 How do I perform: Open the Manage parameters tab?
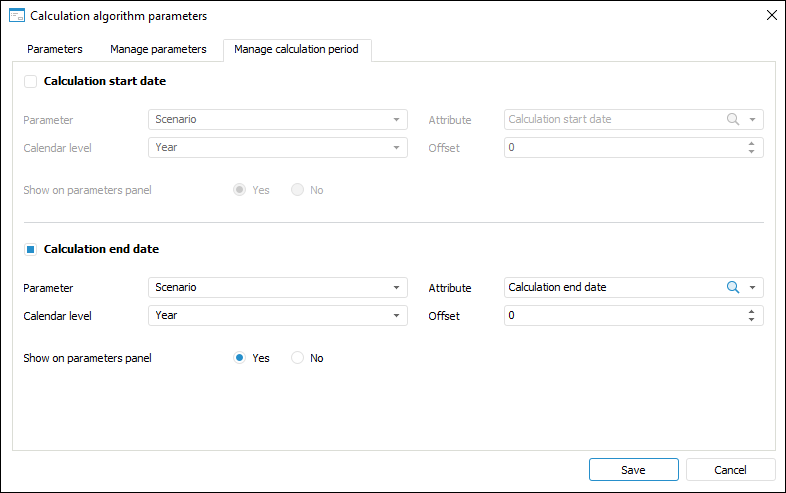coord(158,49)
